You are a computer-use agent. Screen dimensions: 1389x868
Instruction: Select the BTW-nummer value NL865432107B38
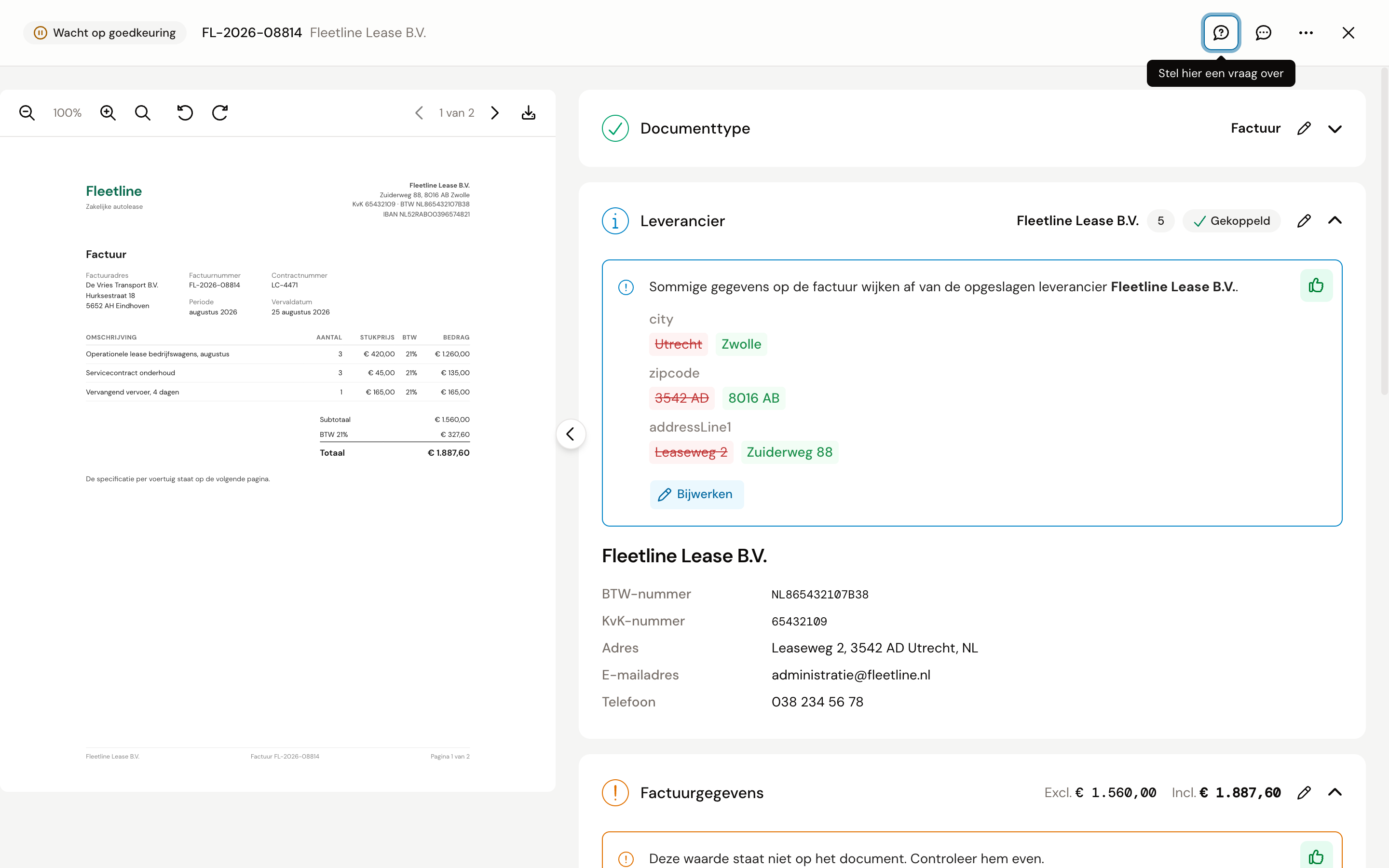click(x=819, y=595)
